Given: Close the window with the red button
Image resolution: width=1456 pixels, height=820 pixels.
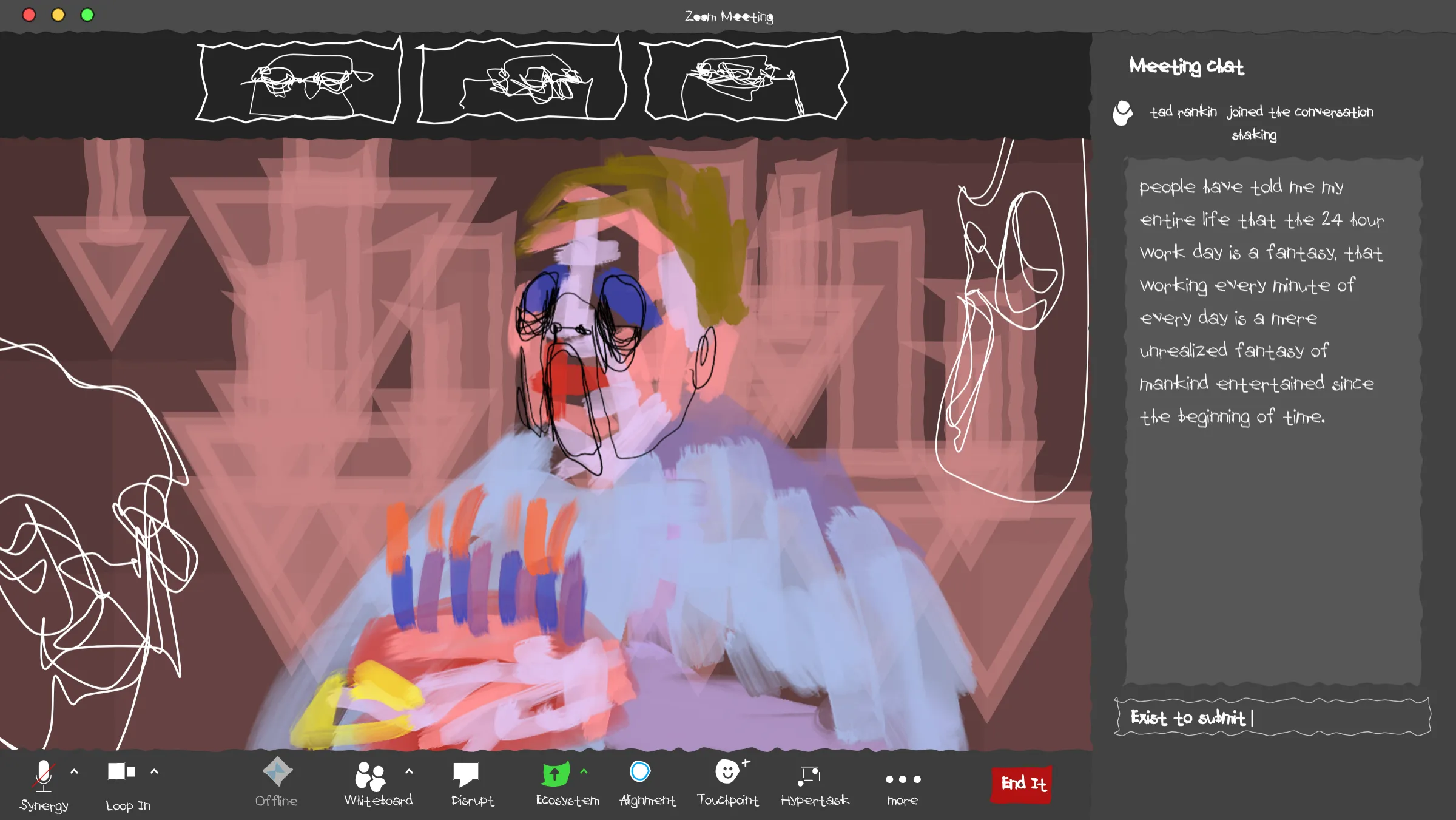Looking at the screenshot, I should 29,15.
